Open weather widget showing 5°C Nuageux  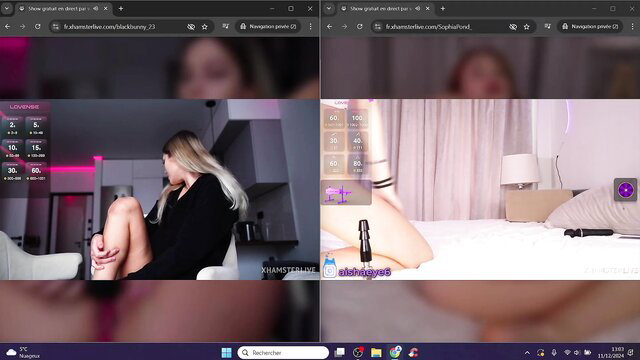23,352
